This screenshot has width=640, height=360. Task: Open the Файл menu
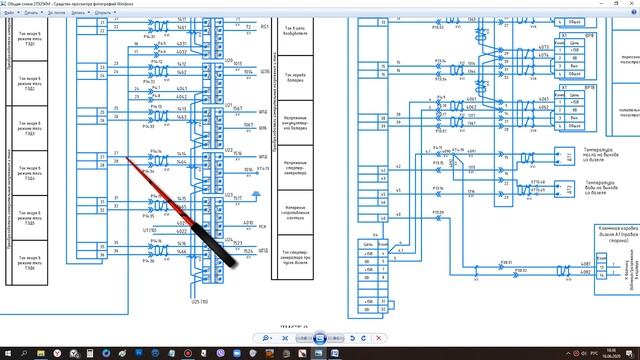(9, 13)
